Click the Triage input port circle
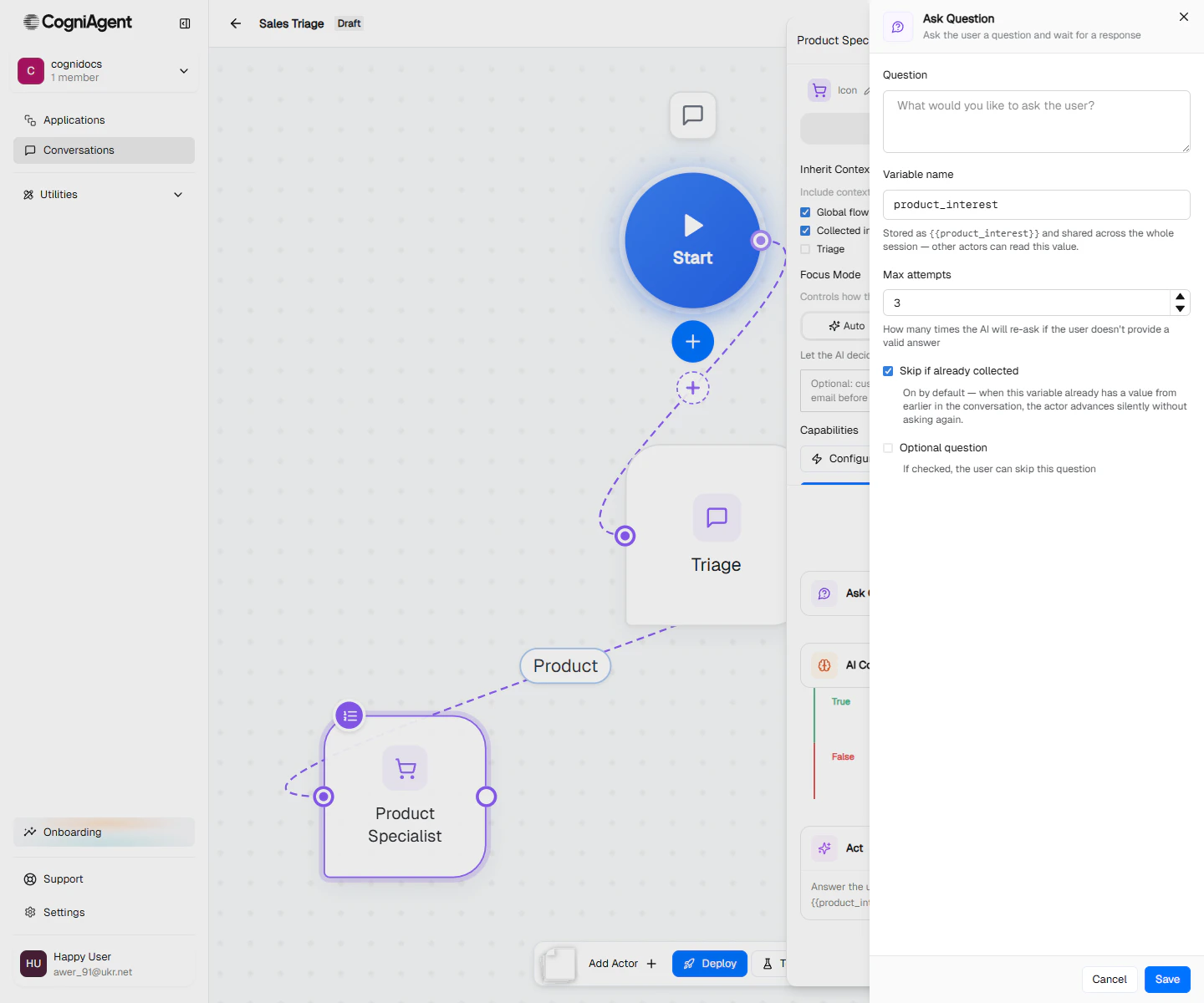 (625, 536)
